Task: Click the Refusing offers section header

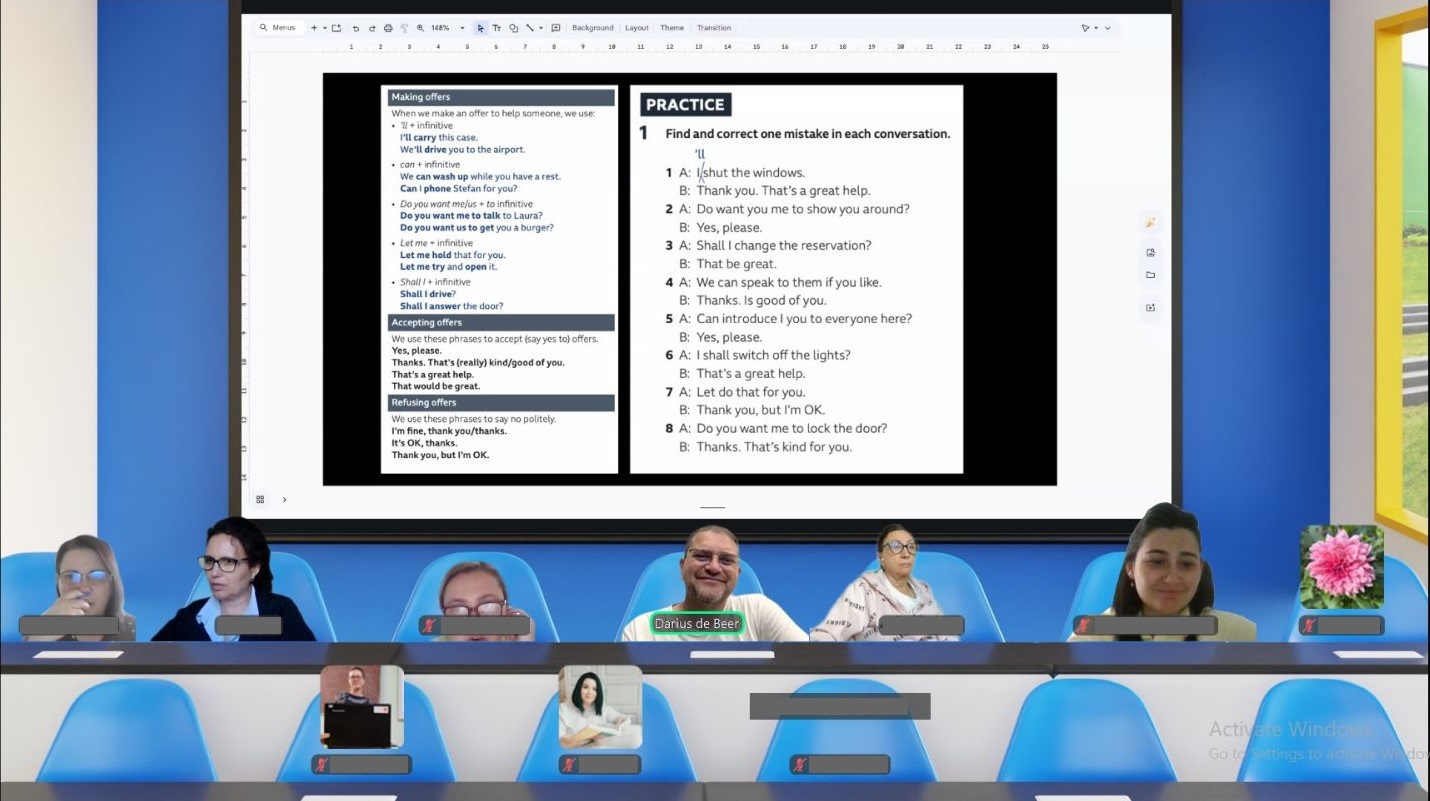Action: (x=501, y=403)
